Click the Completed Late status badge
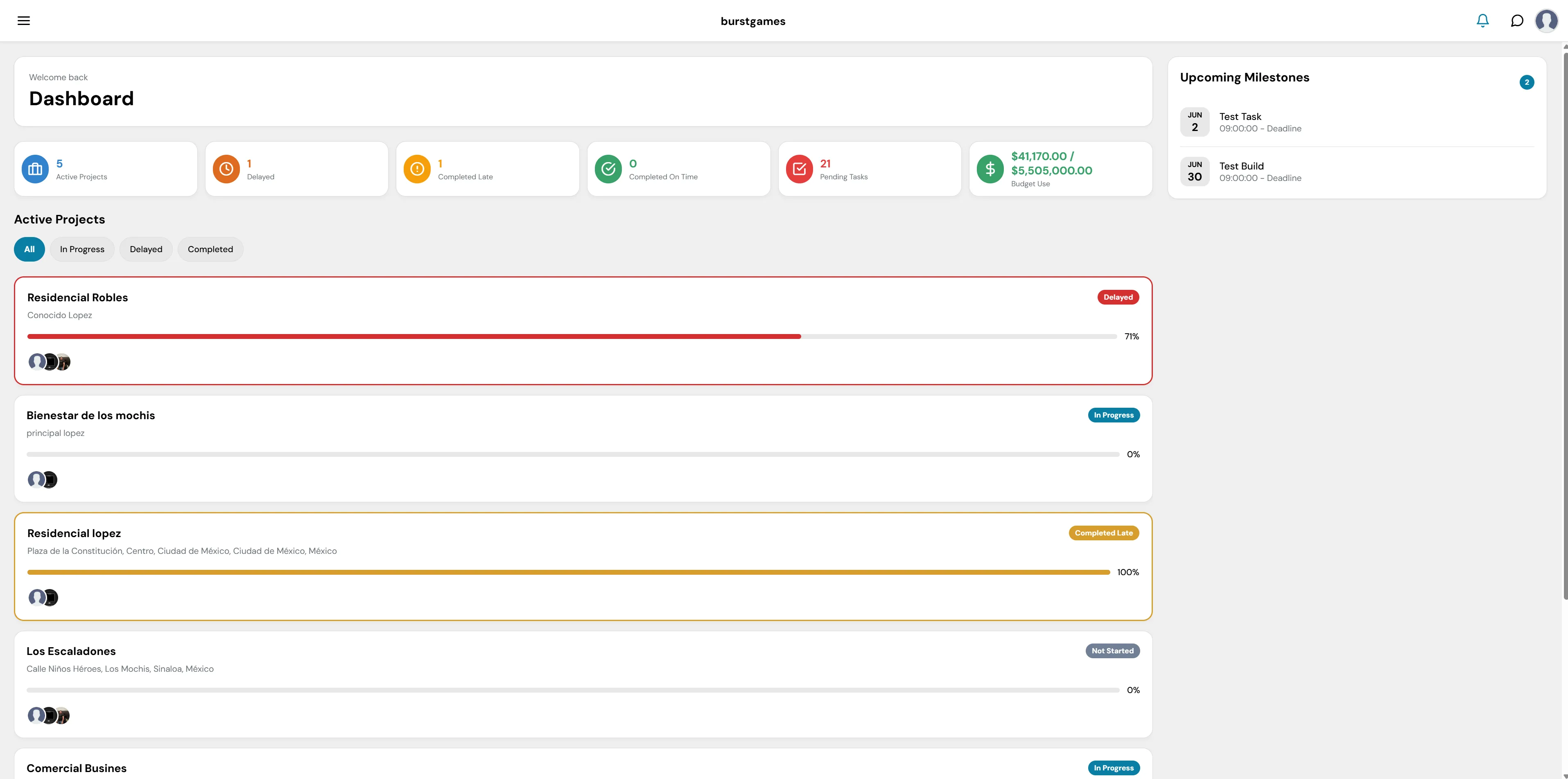The height and width of the screenshot is (779, 1568). click(1104, 533)
